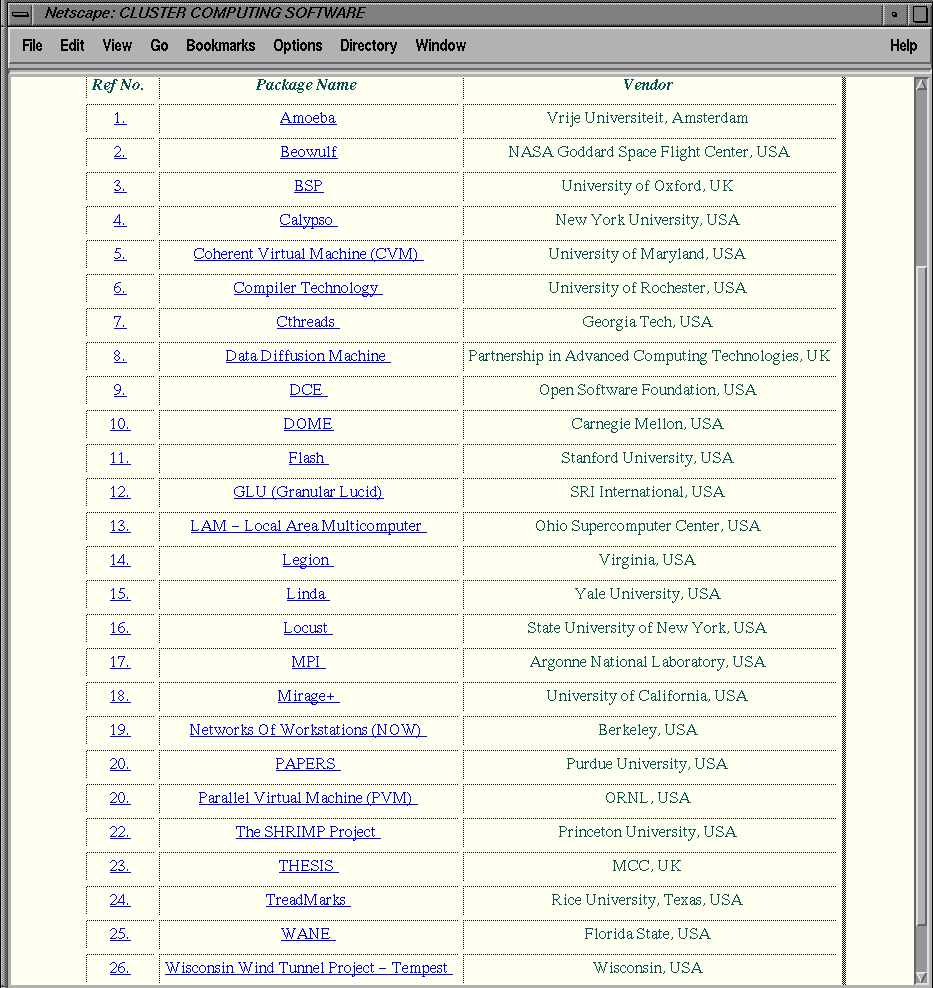Open Coherent Virtual Machine (CVM) link
This screenshot has width=933, height=988.
(308, 254)
